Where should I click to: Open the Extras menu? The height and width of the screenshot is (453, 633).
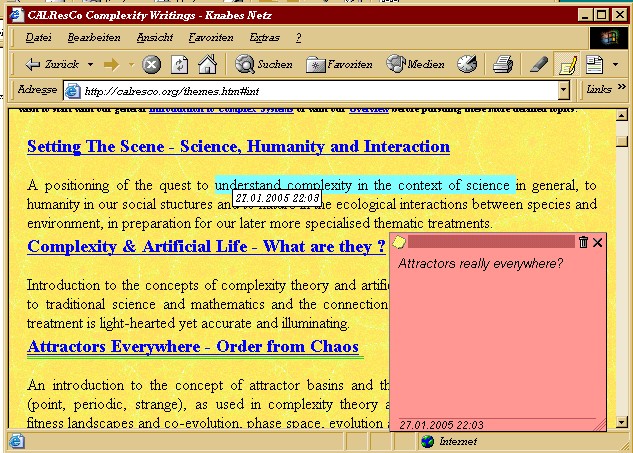coord(264,38)
